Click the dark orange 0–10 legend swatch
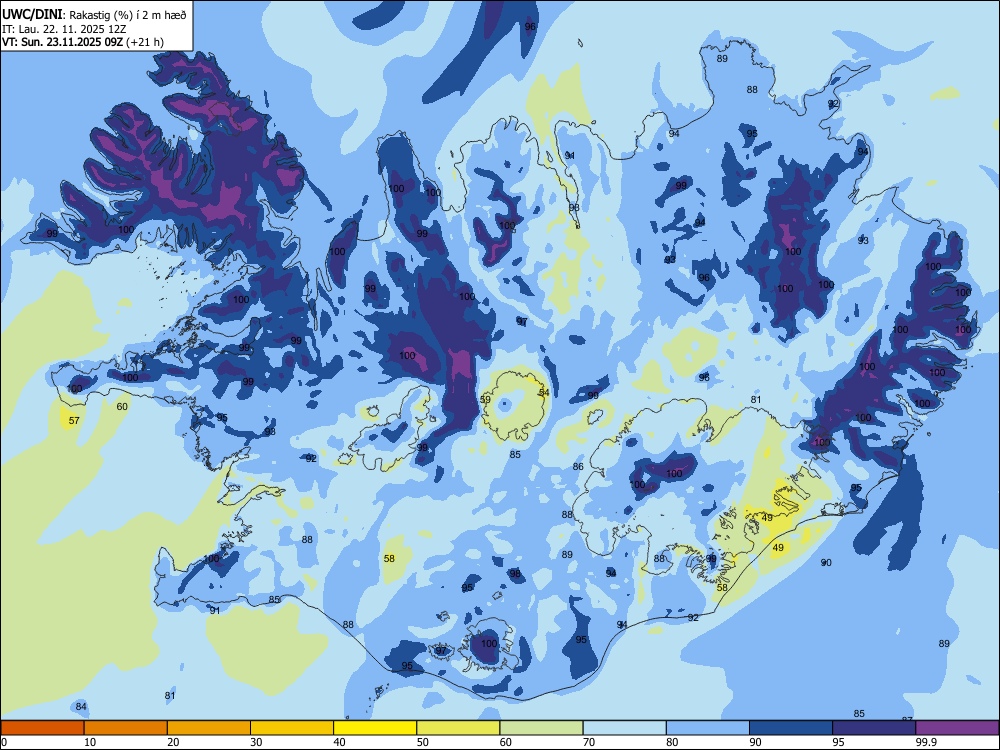Viewport: 1000px width, 750px height. click(42, 728)
